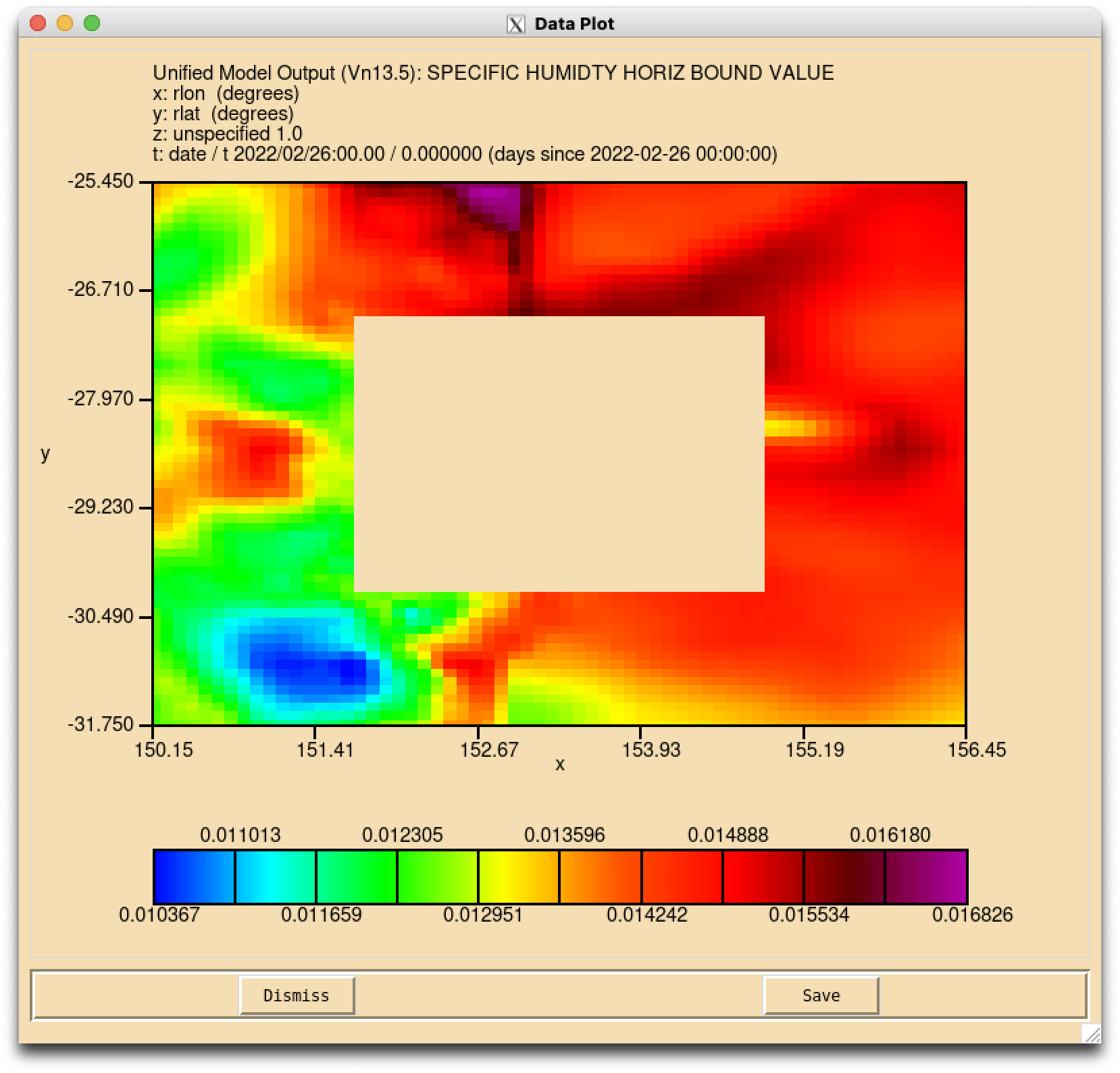The height and width of the screenshot is (1073, 1120).
Task: Click the blue colorbar segment
Action: coord(194,876)
